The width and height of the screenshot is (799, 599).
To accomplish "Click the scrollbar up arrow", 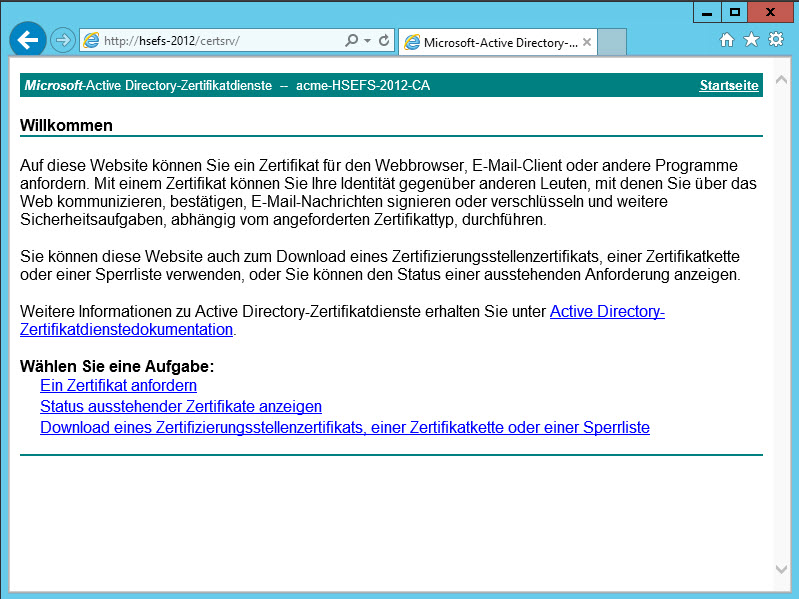I will click(781, 79).
